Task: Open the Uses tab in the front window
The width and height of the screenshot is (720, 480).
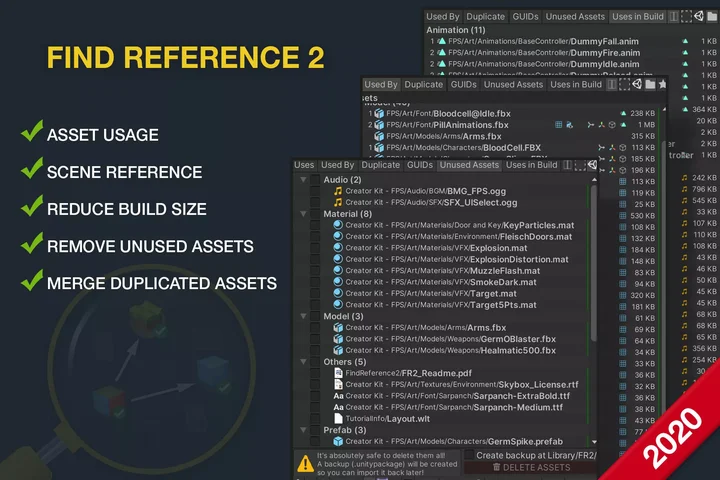Action: (304, 165)
